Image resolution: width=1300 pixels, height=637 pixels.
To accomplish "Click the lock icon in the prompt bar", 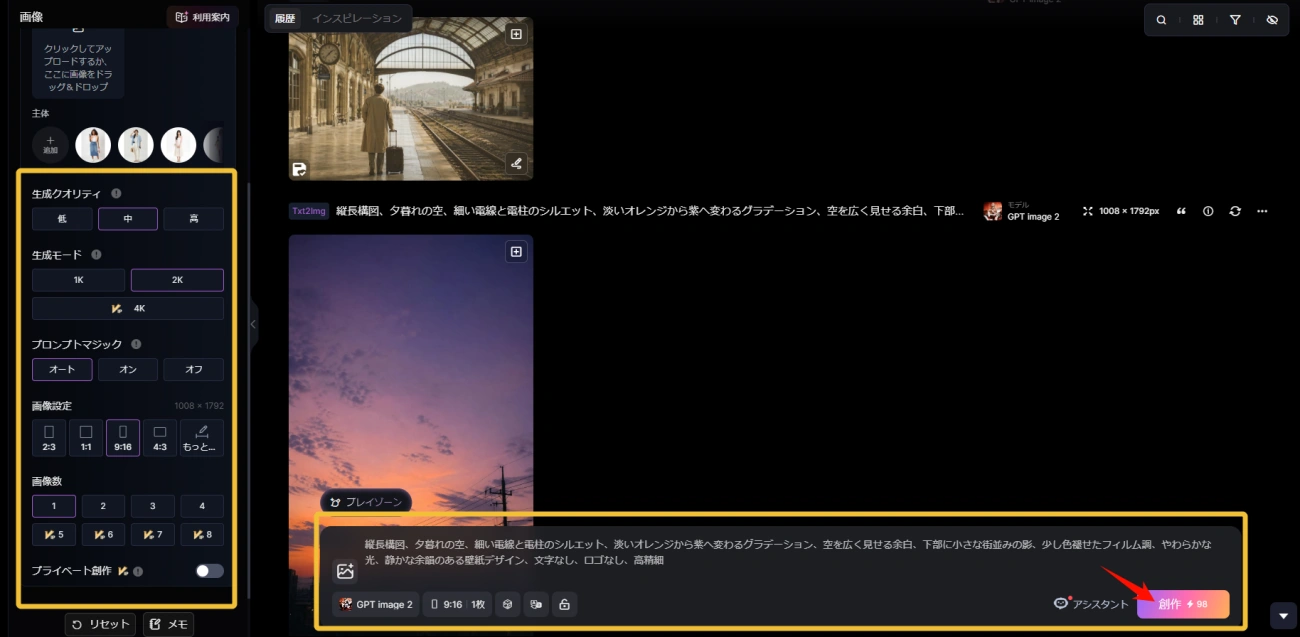I will (x=564, y=604).
